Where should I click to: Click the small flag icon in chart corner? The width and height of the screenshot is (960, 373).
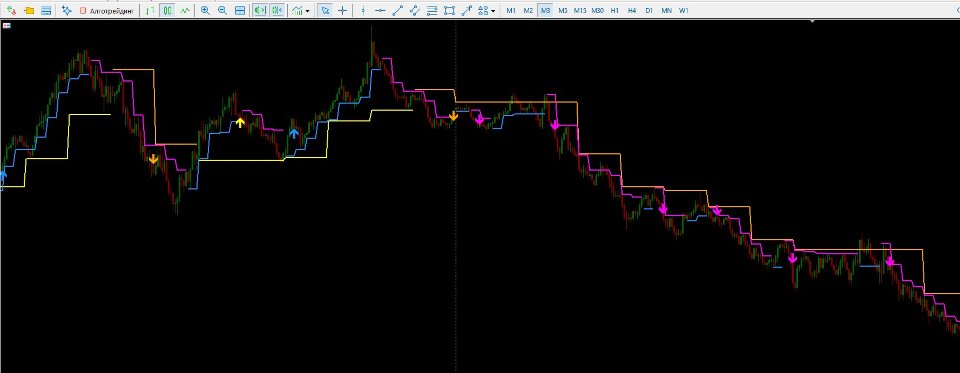6,26
